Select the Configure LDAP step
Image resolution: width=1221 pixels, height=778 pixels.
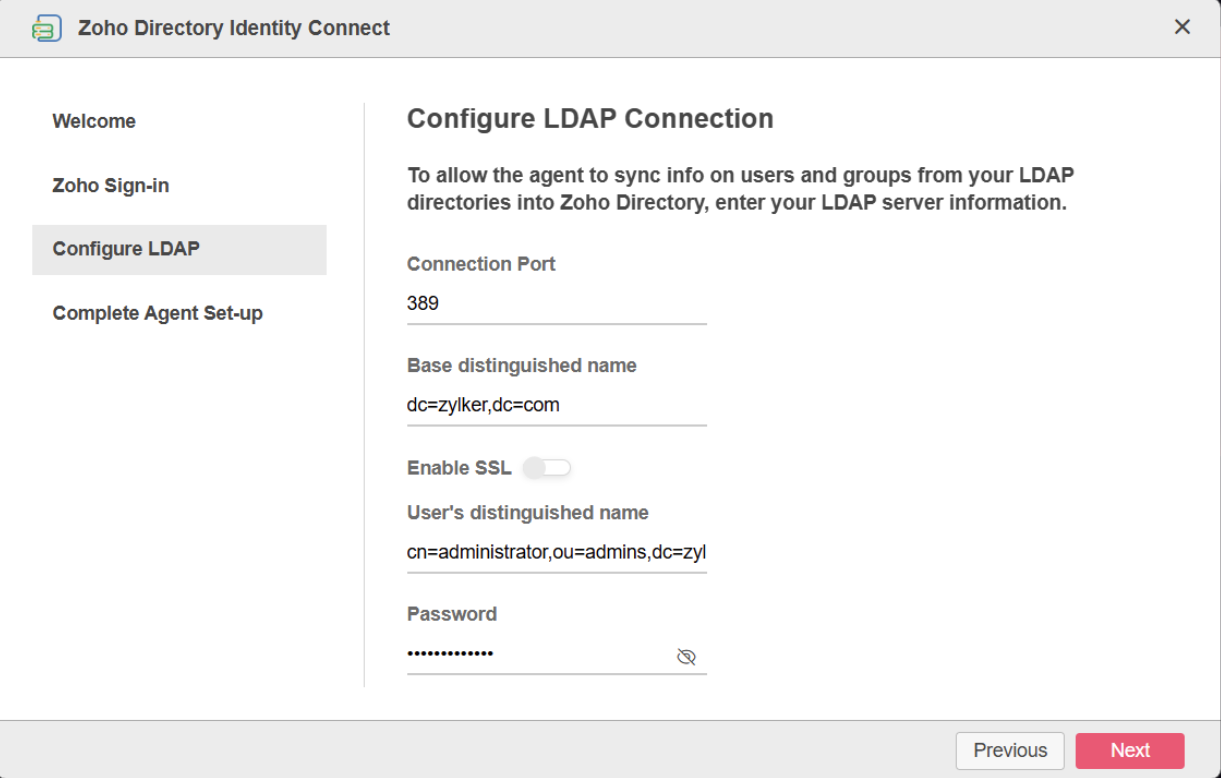(x=179, y=249)
